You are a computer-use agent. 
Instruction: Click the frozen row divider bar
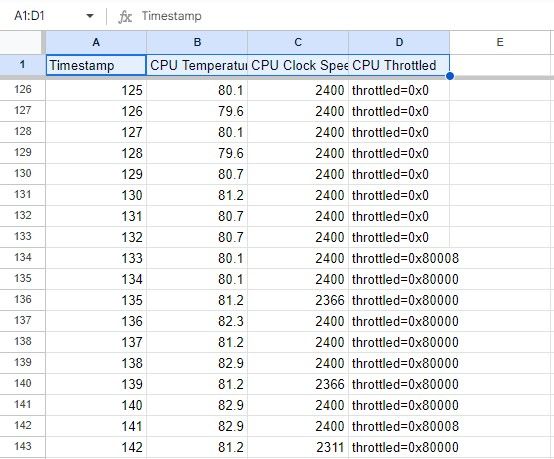point(277,77)
